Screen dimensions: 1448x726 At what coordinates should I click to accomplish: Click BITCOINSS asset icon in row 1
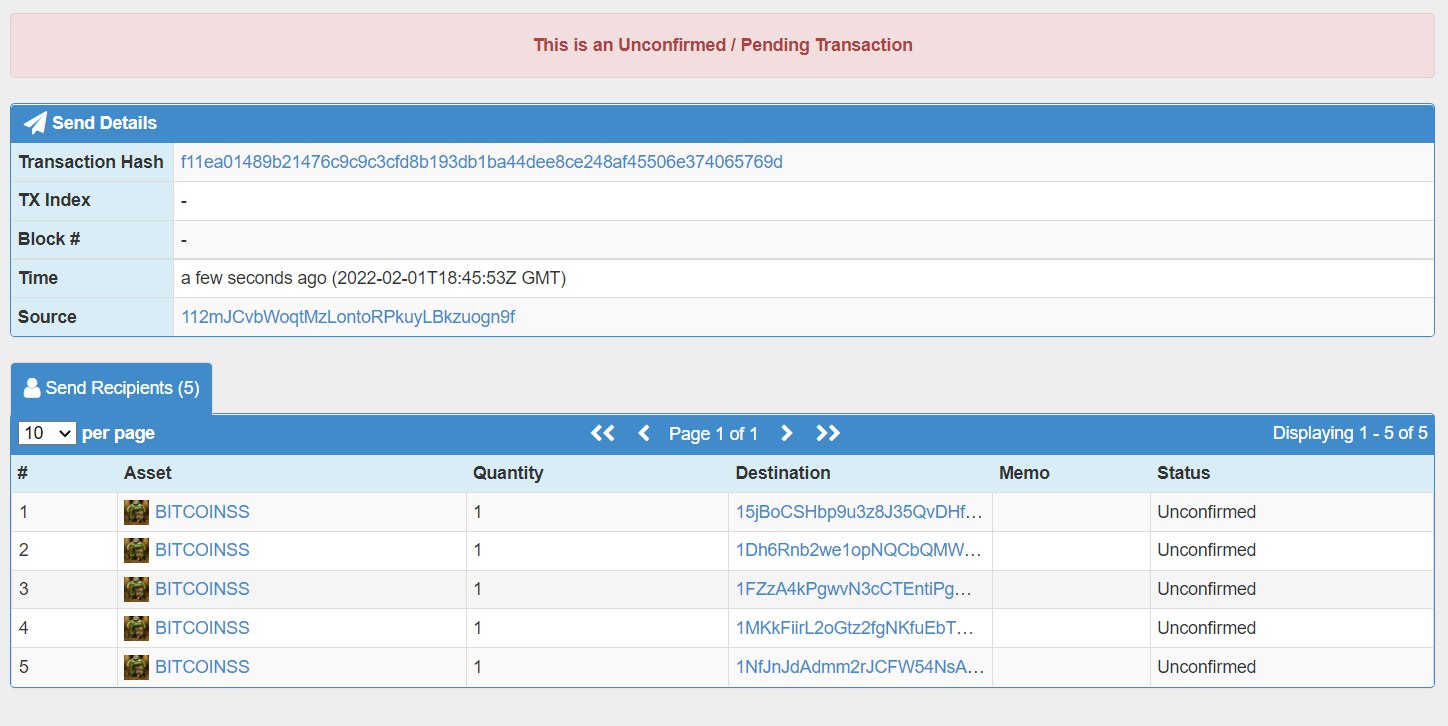pos(136,512)
